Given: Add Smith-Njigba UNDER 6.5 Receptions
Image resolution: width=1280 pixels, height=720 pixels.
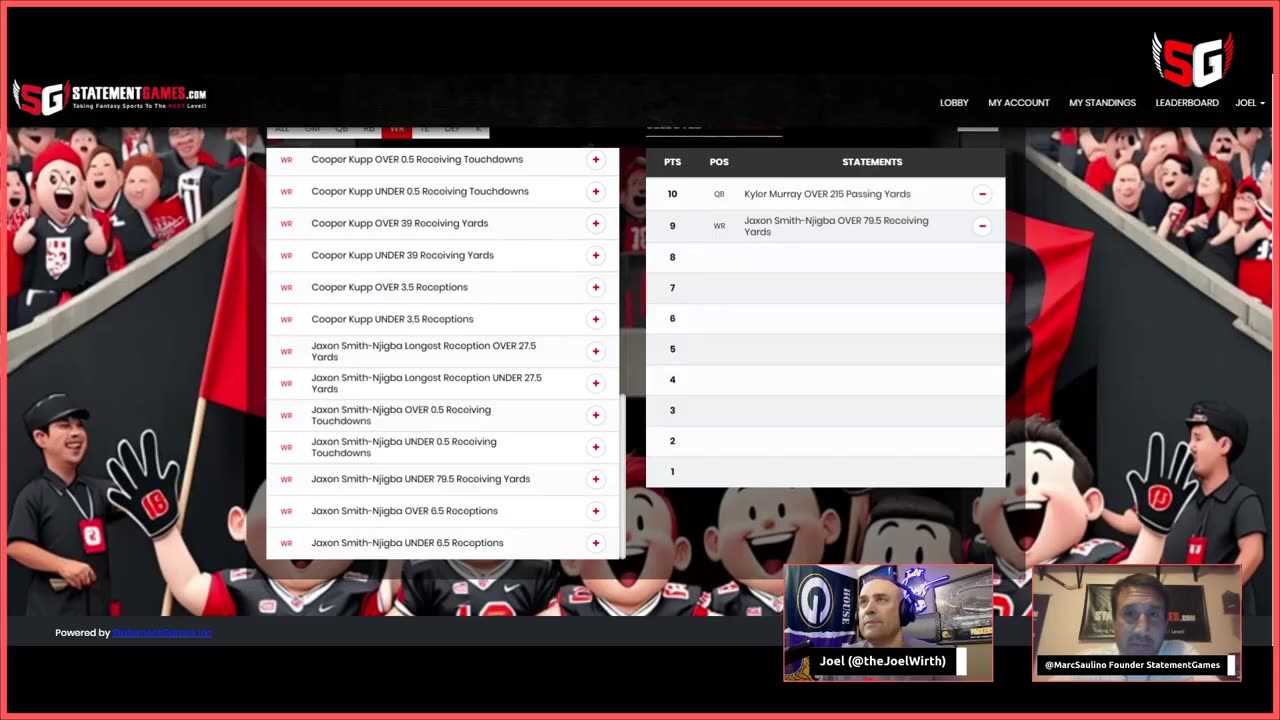Looking at the screenshot, I should [596, 544].
